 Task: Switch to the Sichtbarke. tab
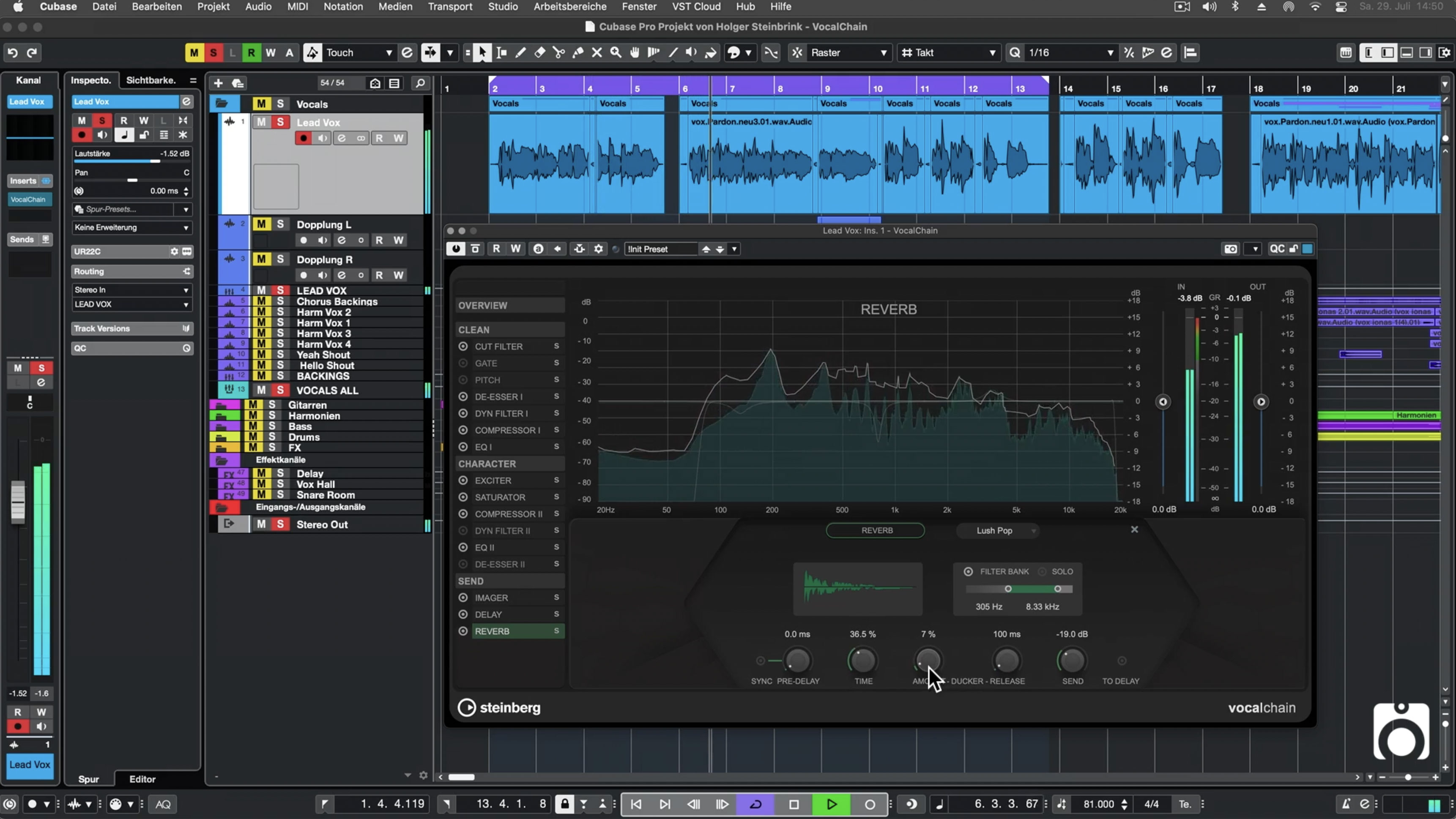[x=151, y=80]
